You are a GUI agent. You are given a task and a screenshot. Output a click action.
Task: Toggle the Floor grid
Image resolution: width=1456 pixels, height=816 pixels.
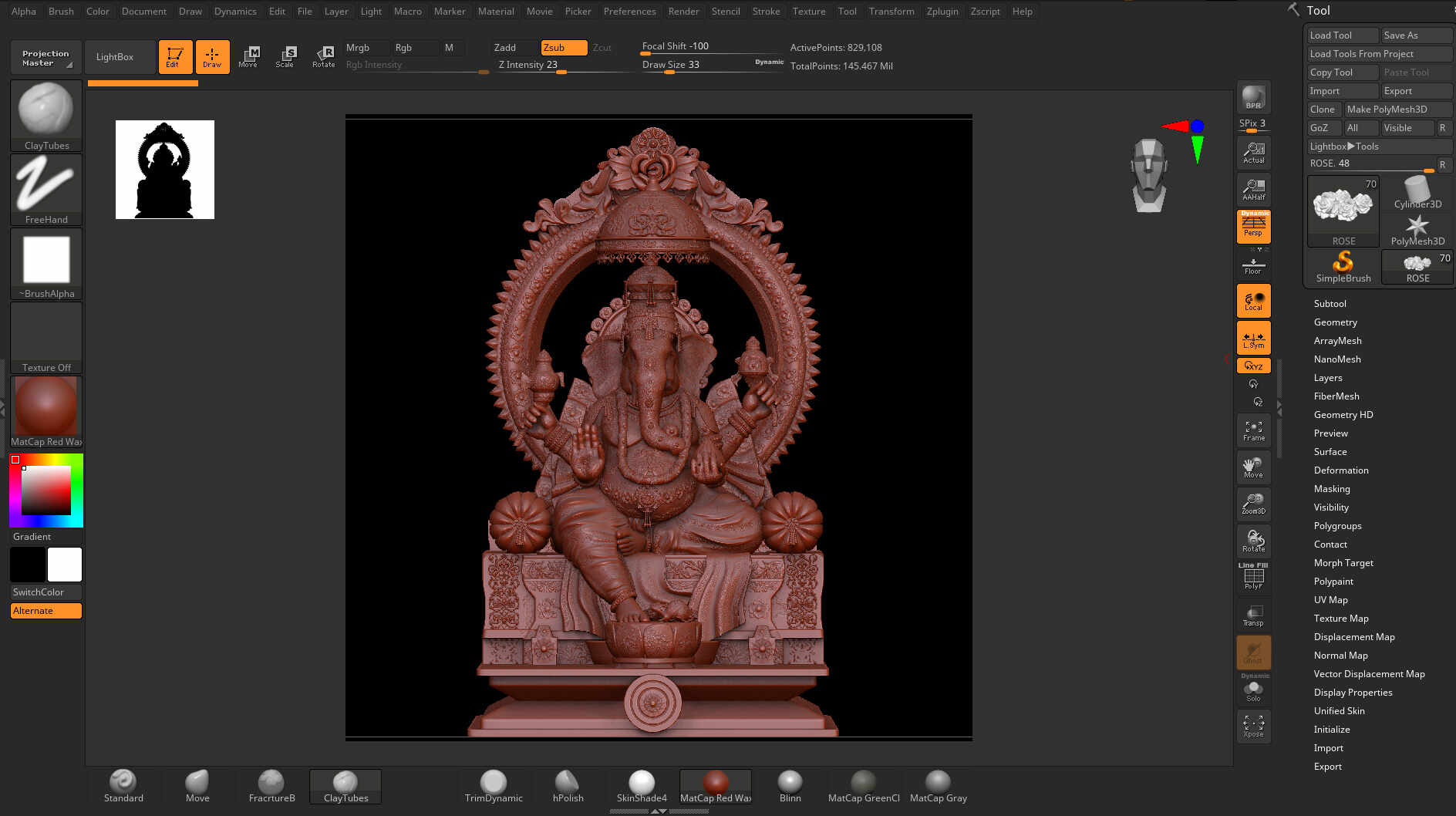click(x=1253, y=265)
